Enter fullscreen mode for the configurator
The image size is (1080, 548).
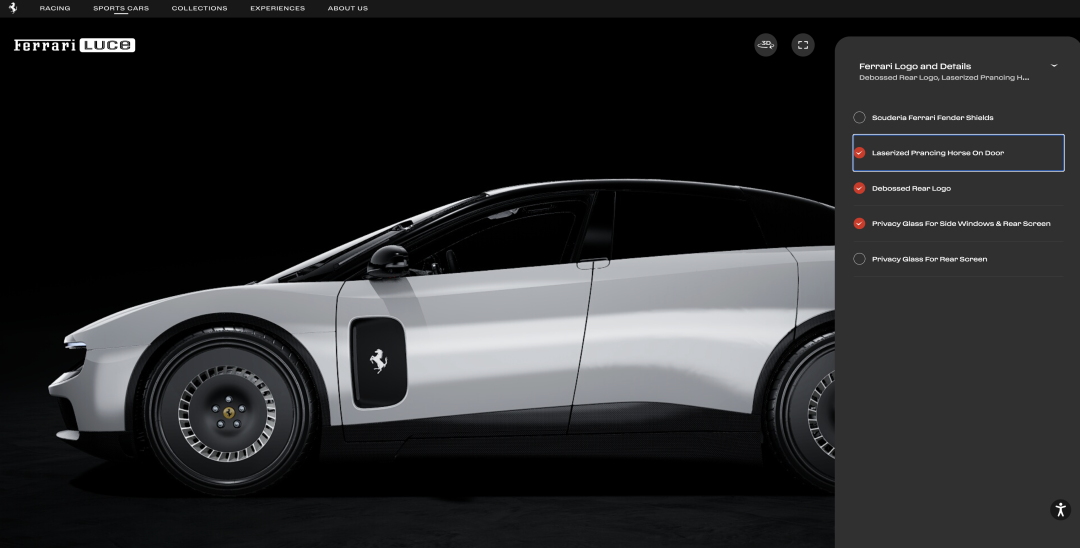[x=802, y=45]
